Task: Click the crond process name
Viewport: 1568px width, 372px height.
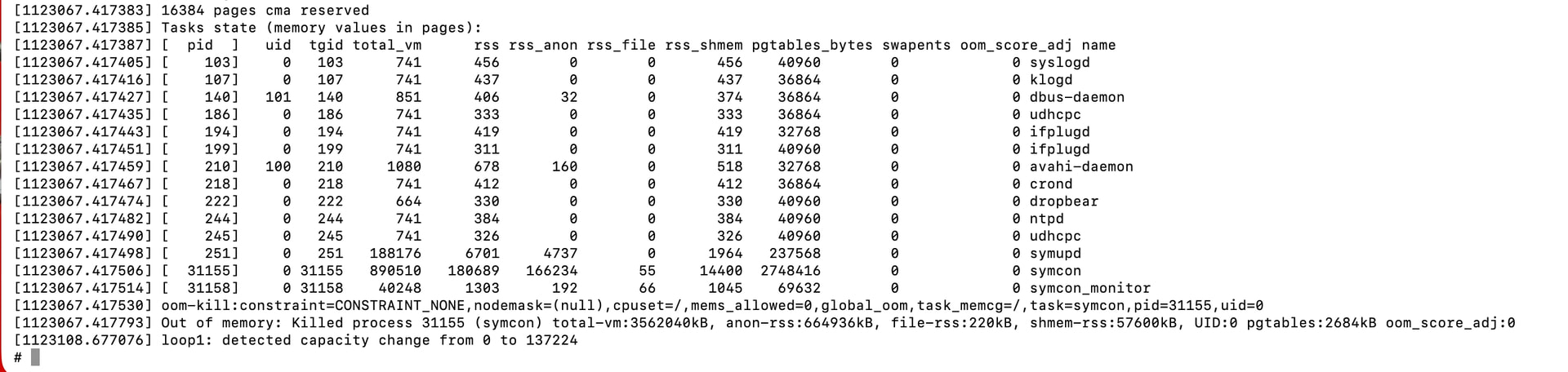Action: [x=1051, y=184]
